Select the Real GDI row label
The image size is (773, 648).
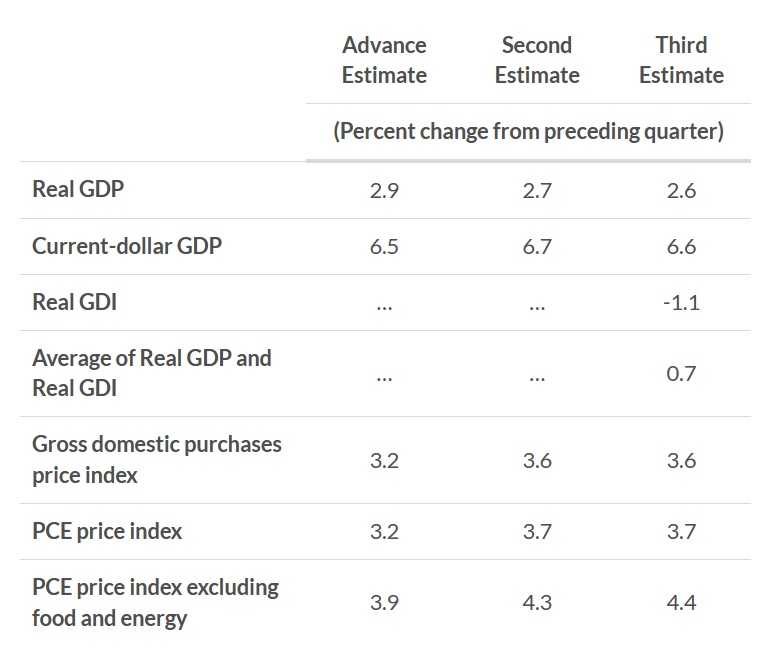(x=74, y=302)
